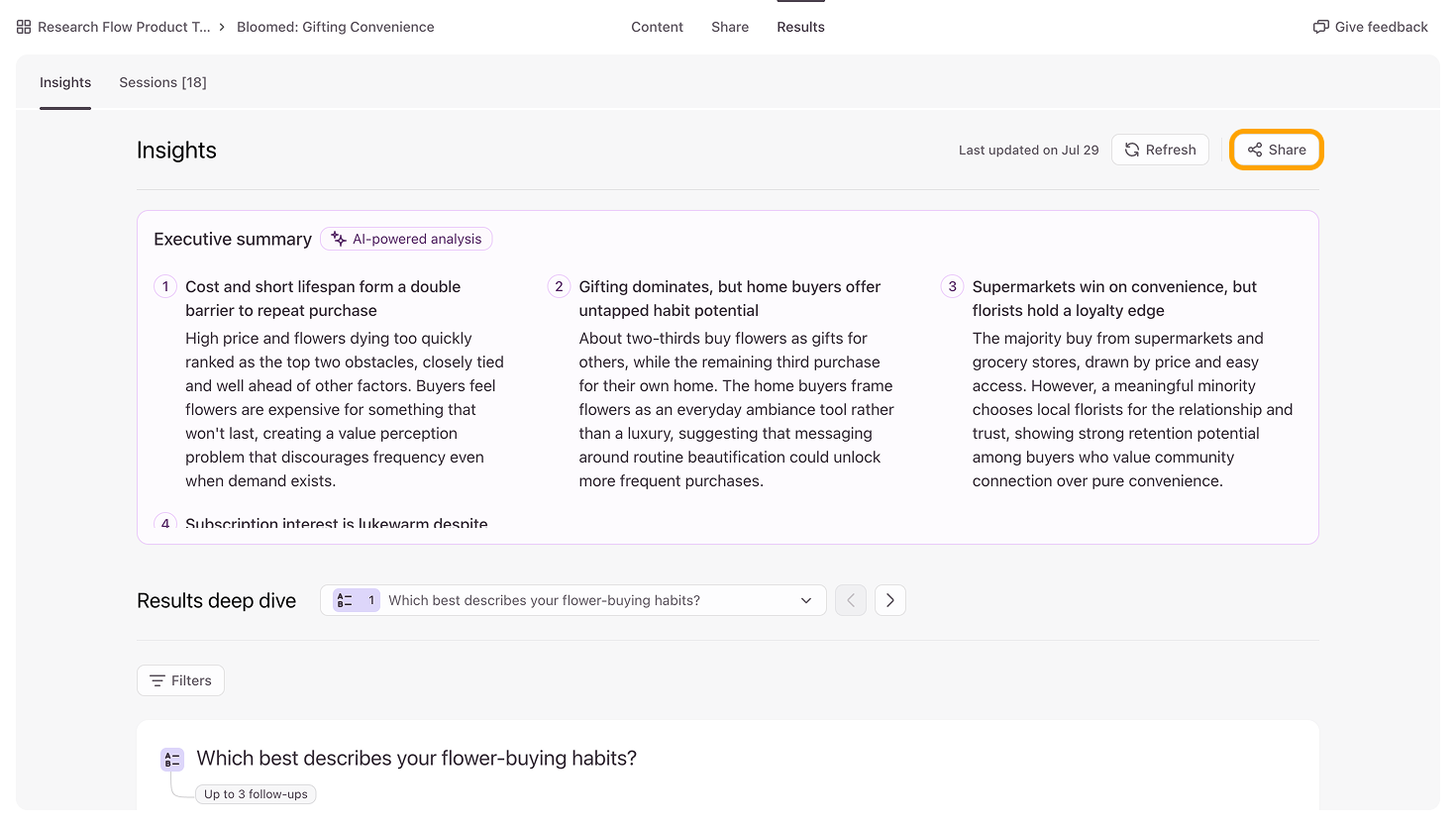Go to the previous question arrow
Screen dimensions: 1456x826
[851, 600]
